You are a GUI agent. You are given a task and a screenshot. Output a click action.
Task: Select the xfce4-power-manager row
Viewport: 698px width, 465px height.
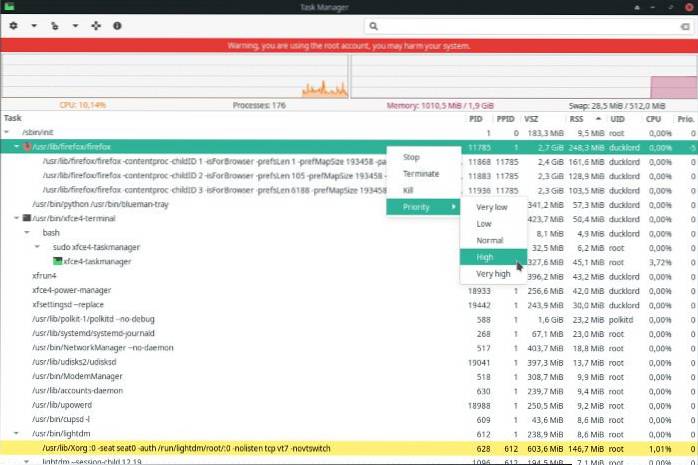pos(349,290)
